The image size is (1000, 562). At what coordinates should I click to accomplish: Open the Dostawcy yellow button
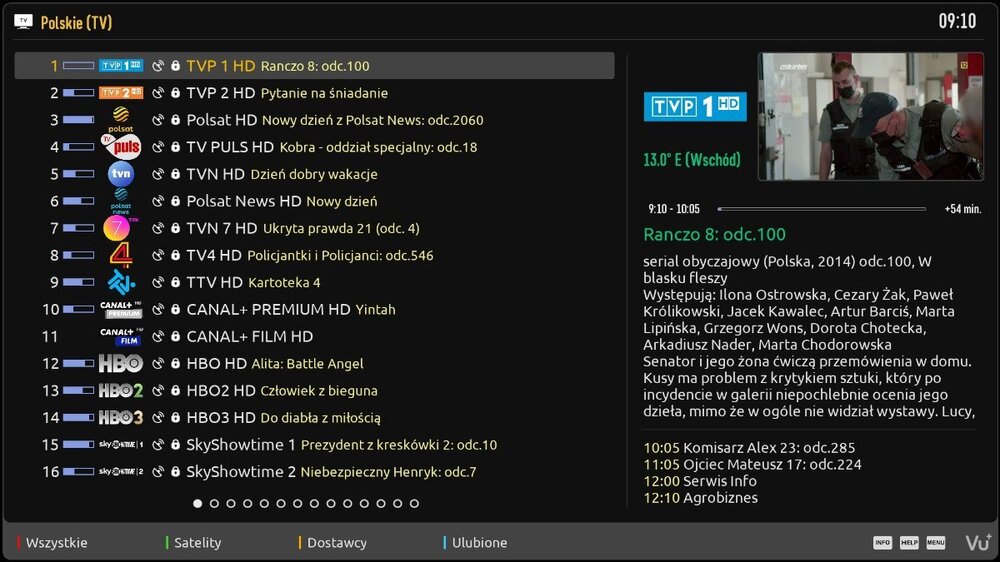332,542
